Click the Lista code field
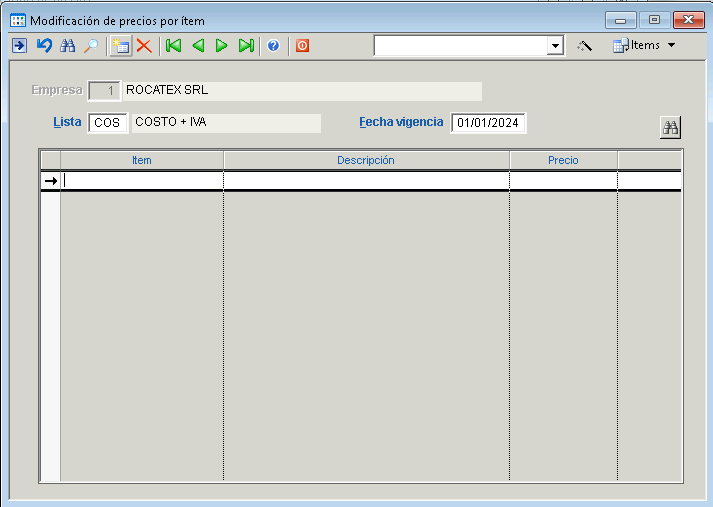The height and width of the screenshot is (507, 713). pyautogui.click(x=108, y=123)
